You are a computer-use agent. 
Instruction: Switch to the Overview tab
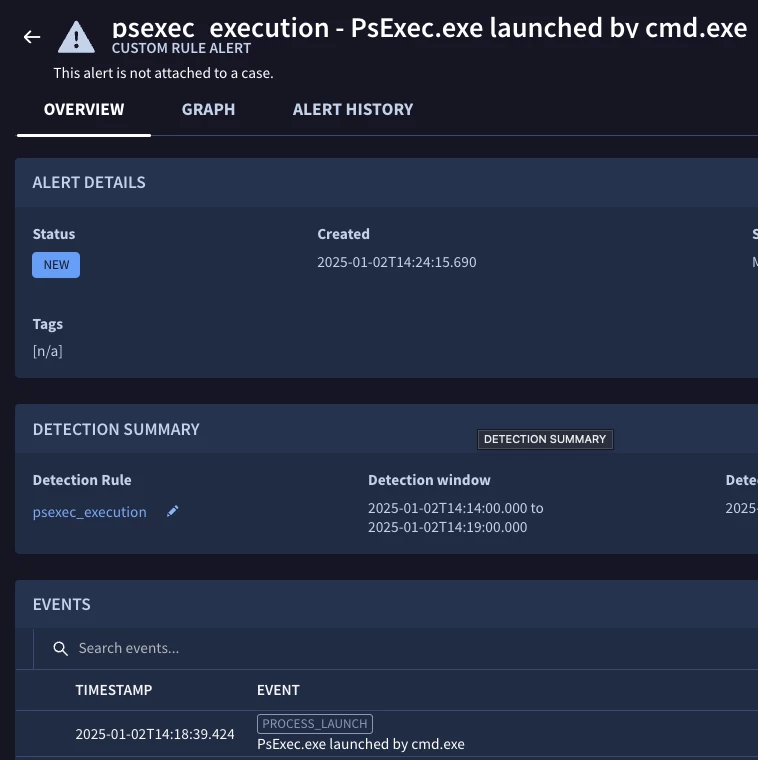tap(84, 110)
